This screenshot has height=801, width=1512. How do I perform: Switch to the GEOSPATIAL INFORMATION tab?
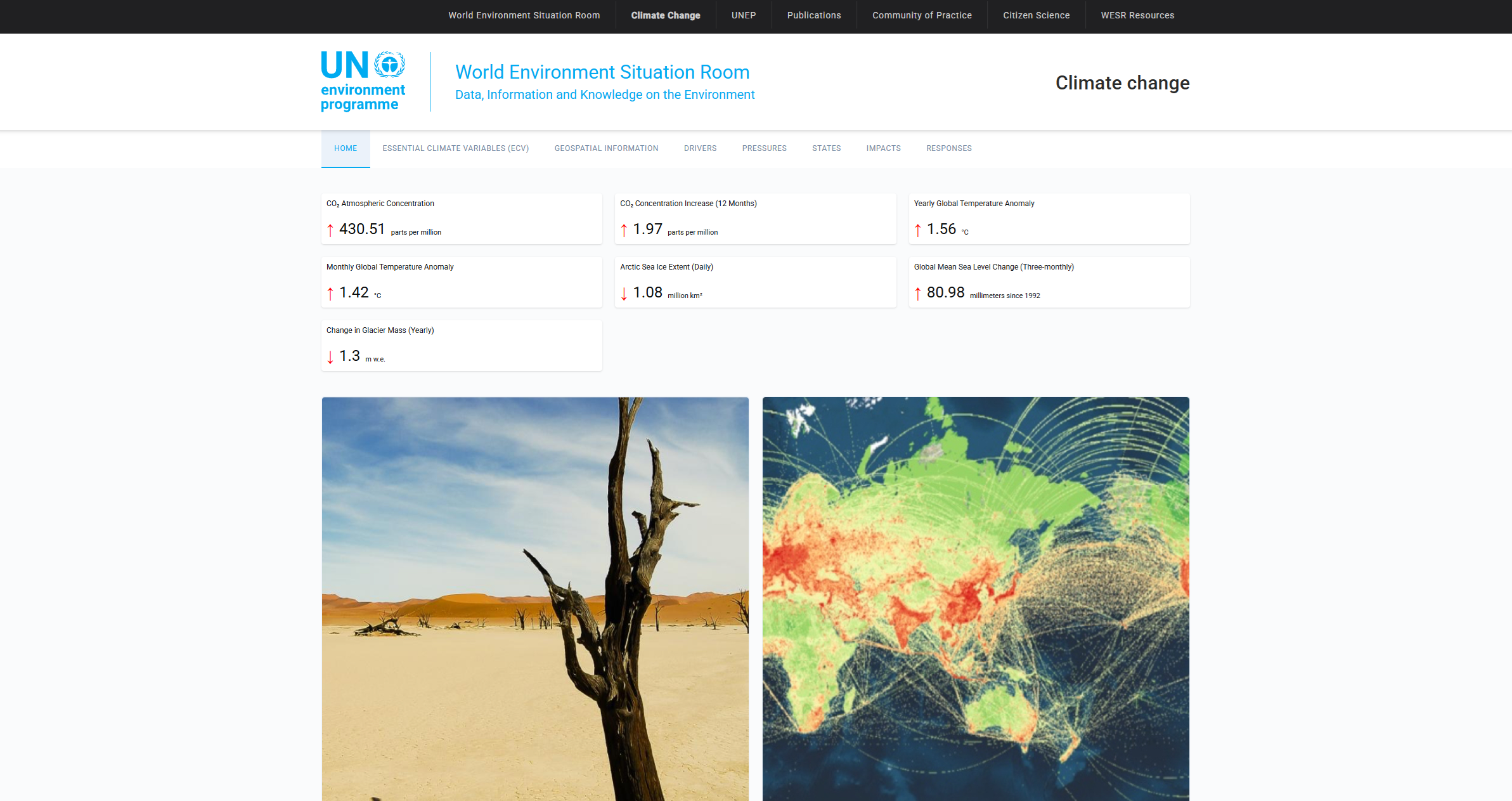pyautogui.click(x=606, y=148)
